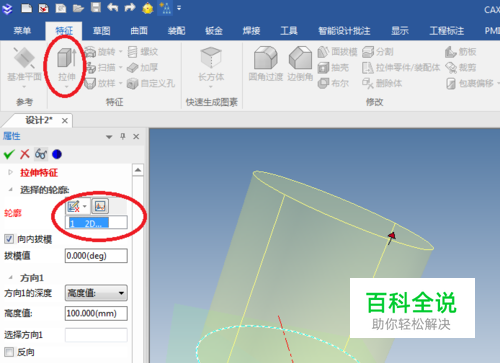Image resolution: width=500 pixels, height=363 pixels.
Task: Close the 设计2* document tab
Action: (x=65, y=121)
